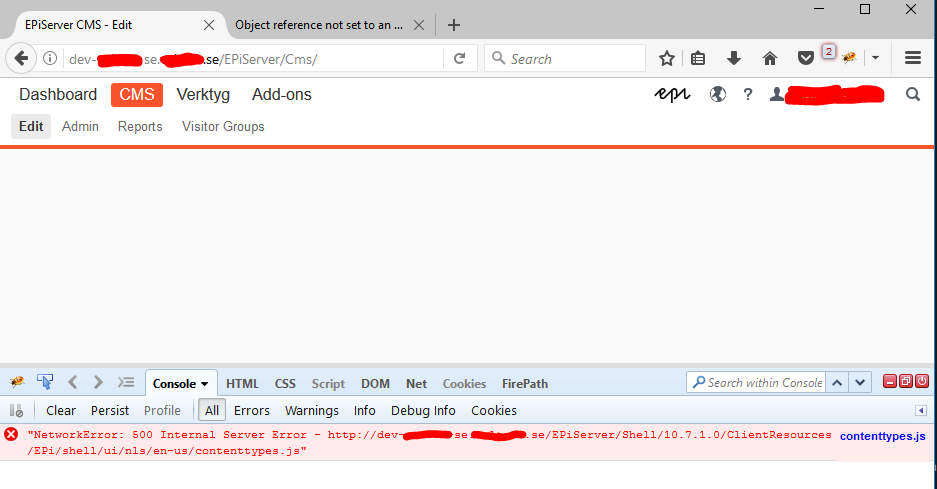The image size is (937, 489).
Task: Jump to next console search match
Action: pyautogui.click(x=860, y=383)
